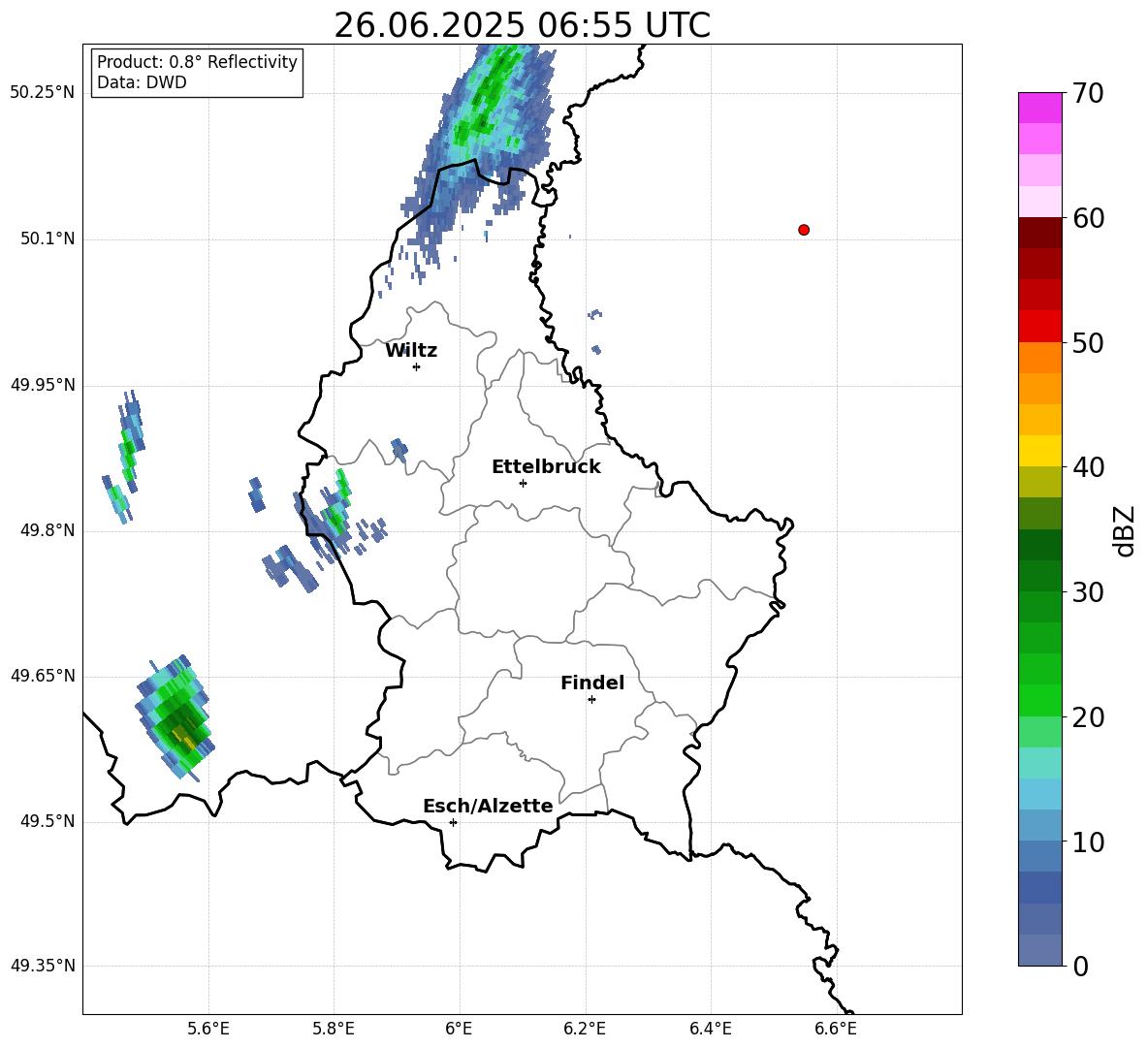Click the 30 colorbar tick label
Viewport: 1148px width, 1048px height.
coord(1088,592)
